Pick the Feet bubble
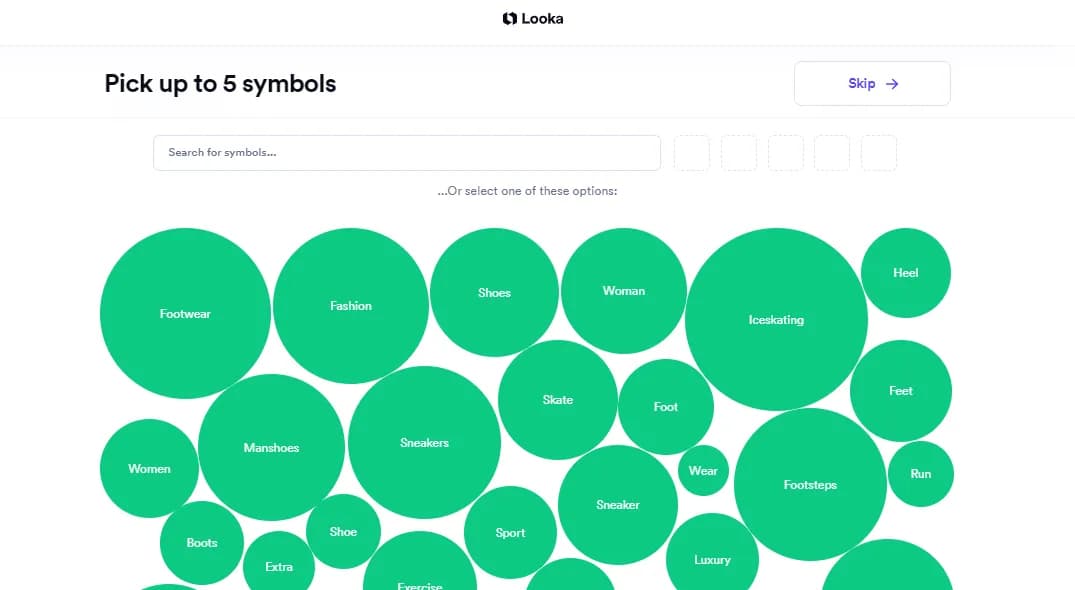 point(900,390)
